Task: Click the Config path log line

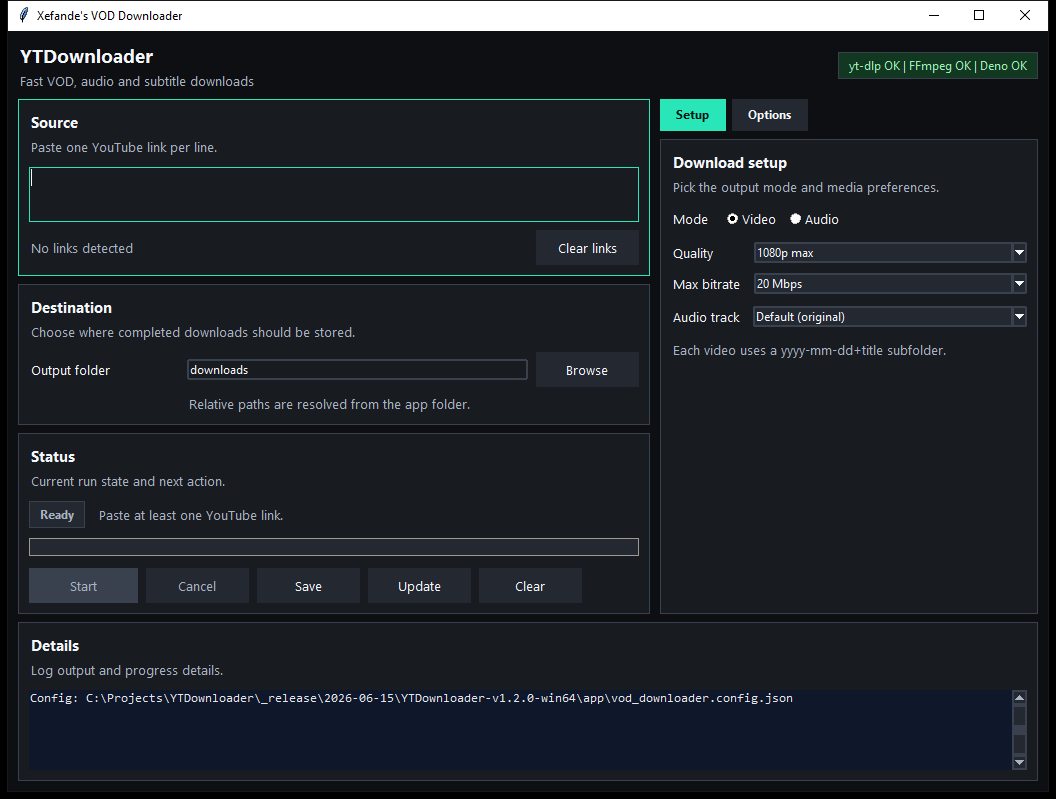Action: click(411, 698)
